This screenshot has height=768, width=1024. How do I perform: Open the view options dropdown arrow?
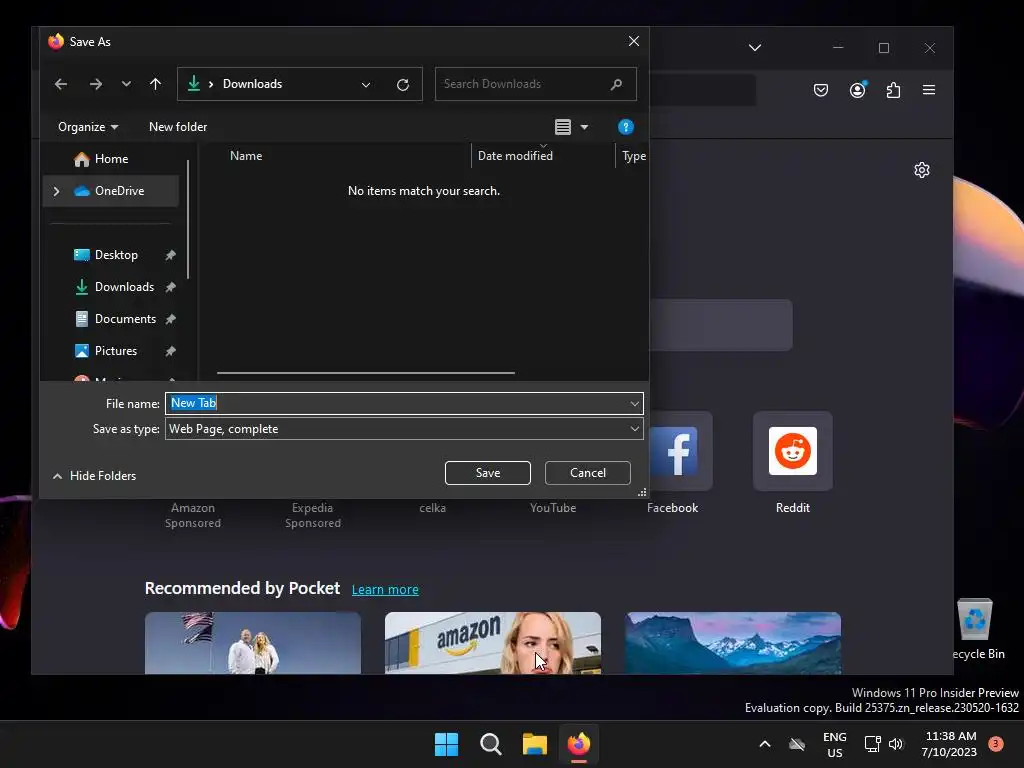pyautogui.click(x=584, y=127)
